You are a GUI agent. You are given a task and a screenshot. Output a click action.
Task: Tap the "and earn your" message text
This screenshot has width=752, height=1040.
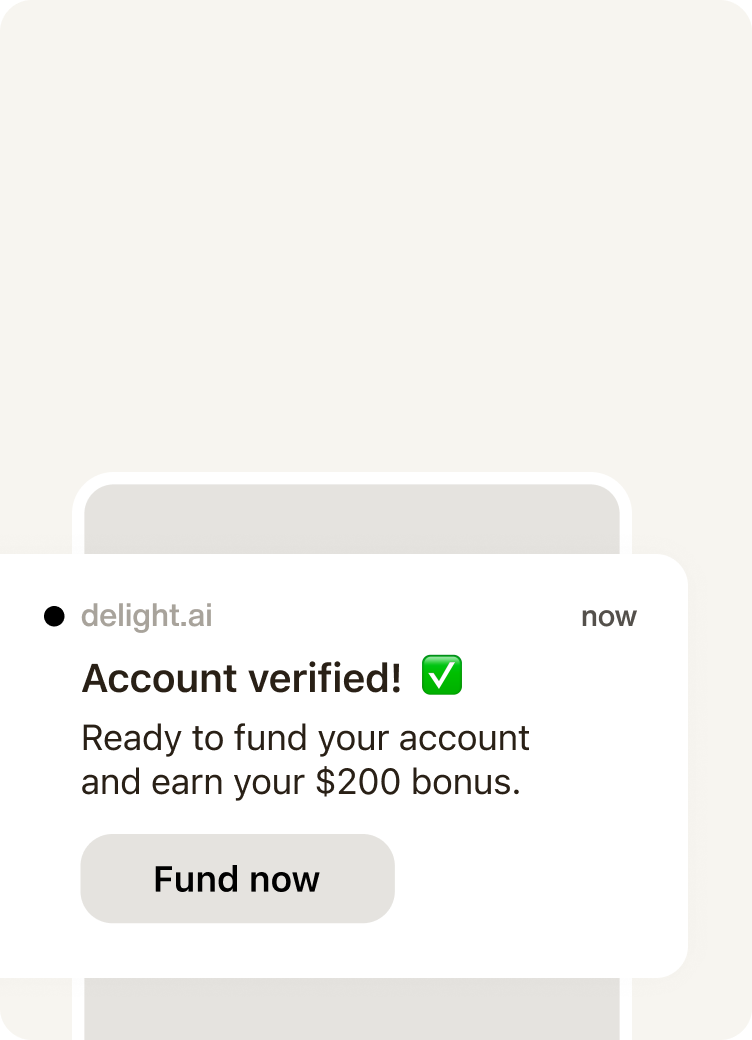(x=193, y=783)
